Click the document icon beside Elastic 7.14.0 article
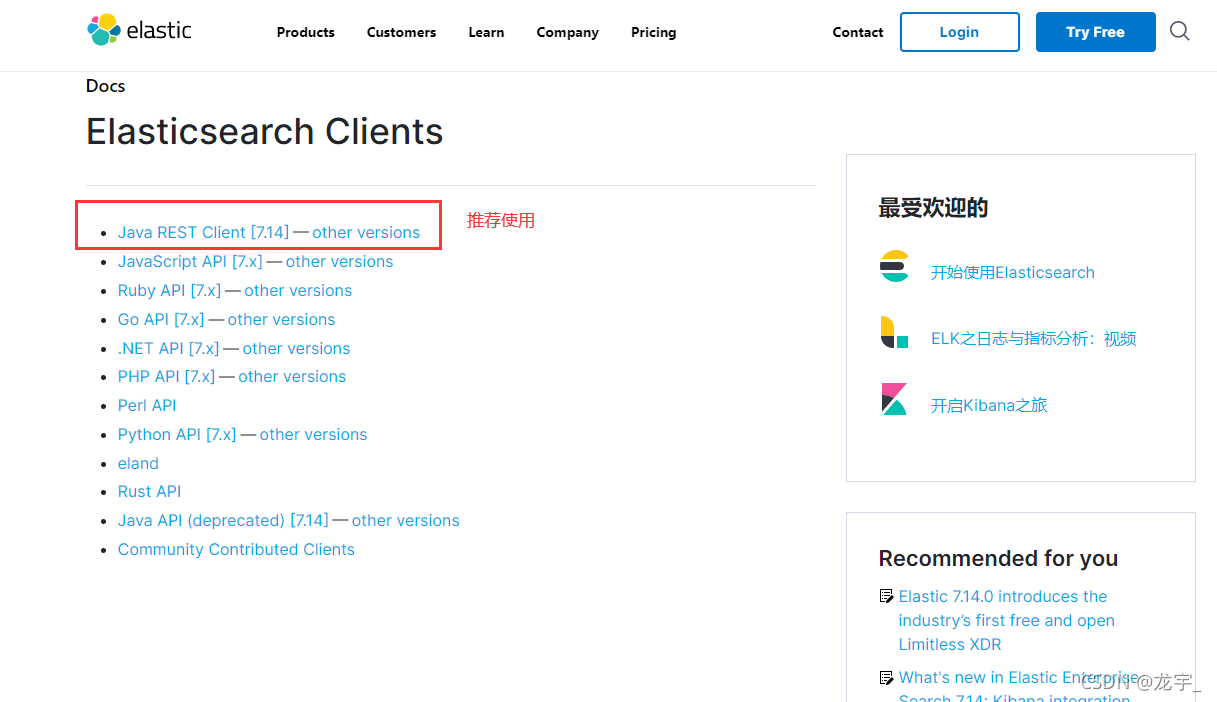1217x702 pixels. pos(886,596)
